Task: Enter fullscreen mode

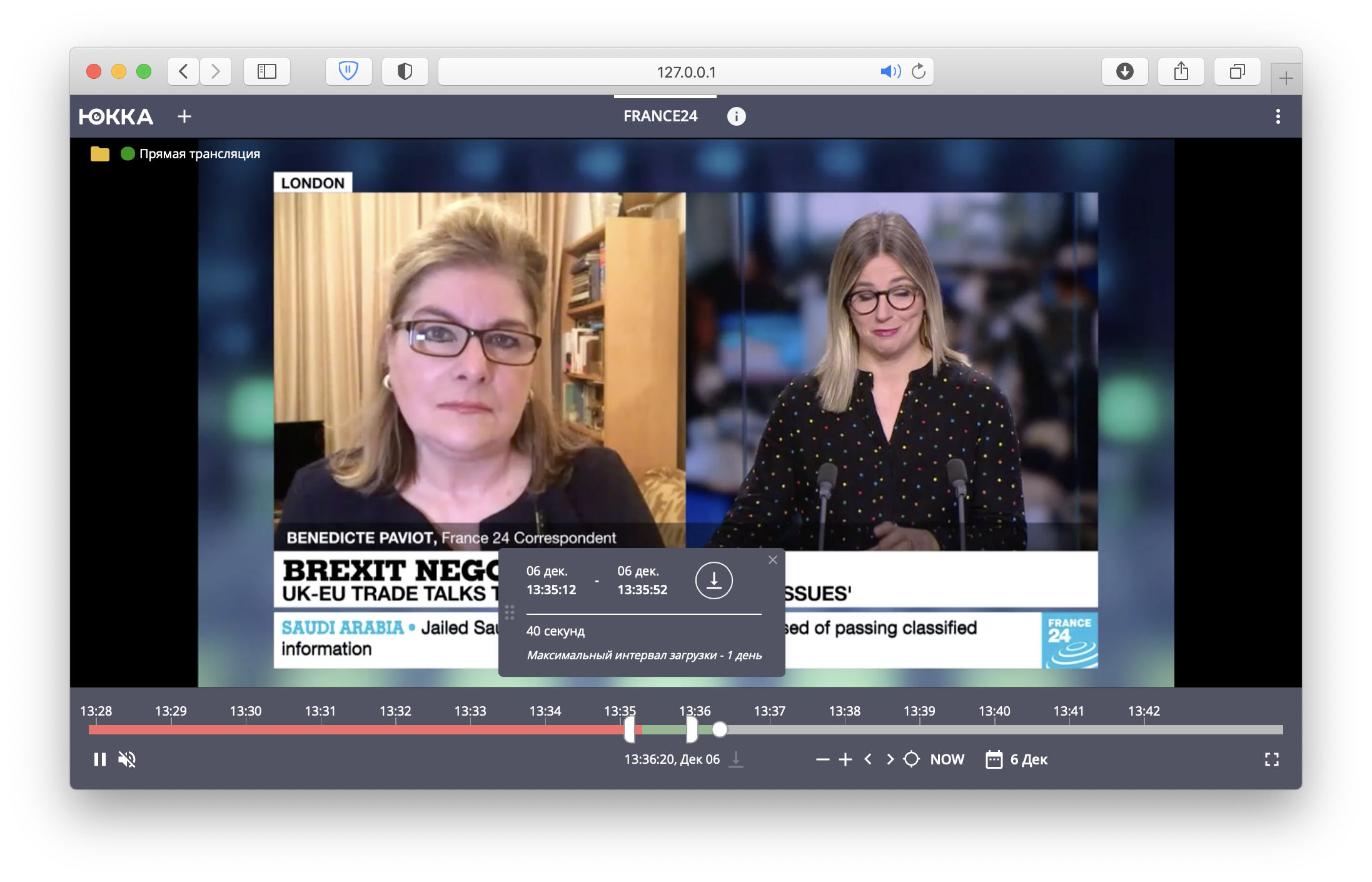Action: coord(1272,759)
